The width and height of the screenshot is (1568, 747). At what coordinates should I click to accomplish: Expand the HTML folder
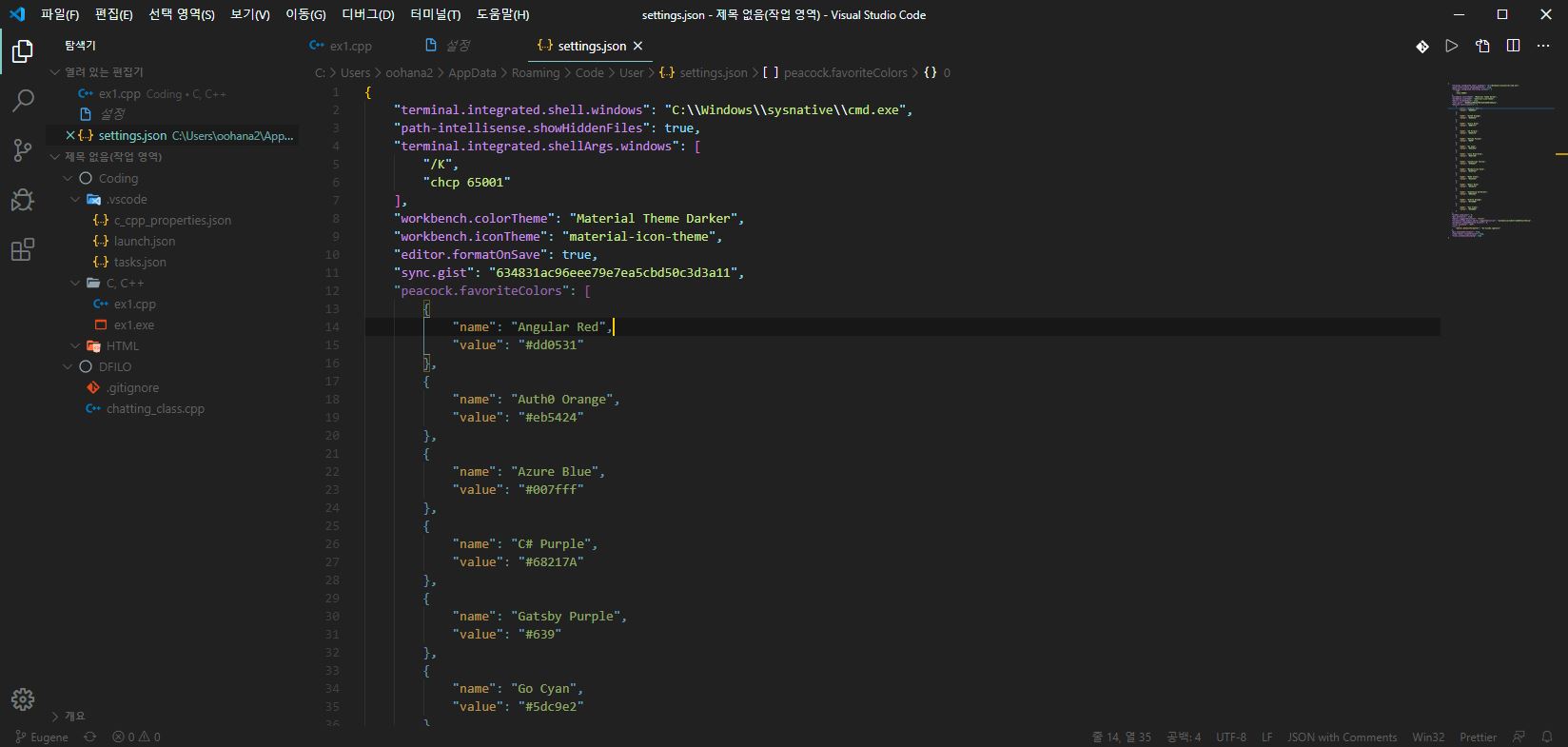(x=122, y=346)
